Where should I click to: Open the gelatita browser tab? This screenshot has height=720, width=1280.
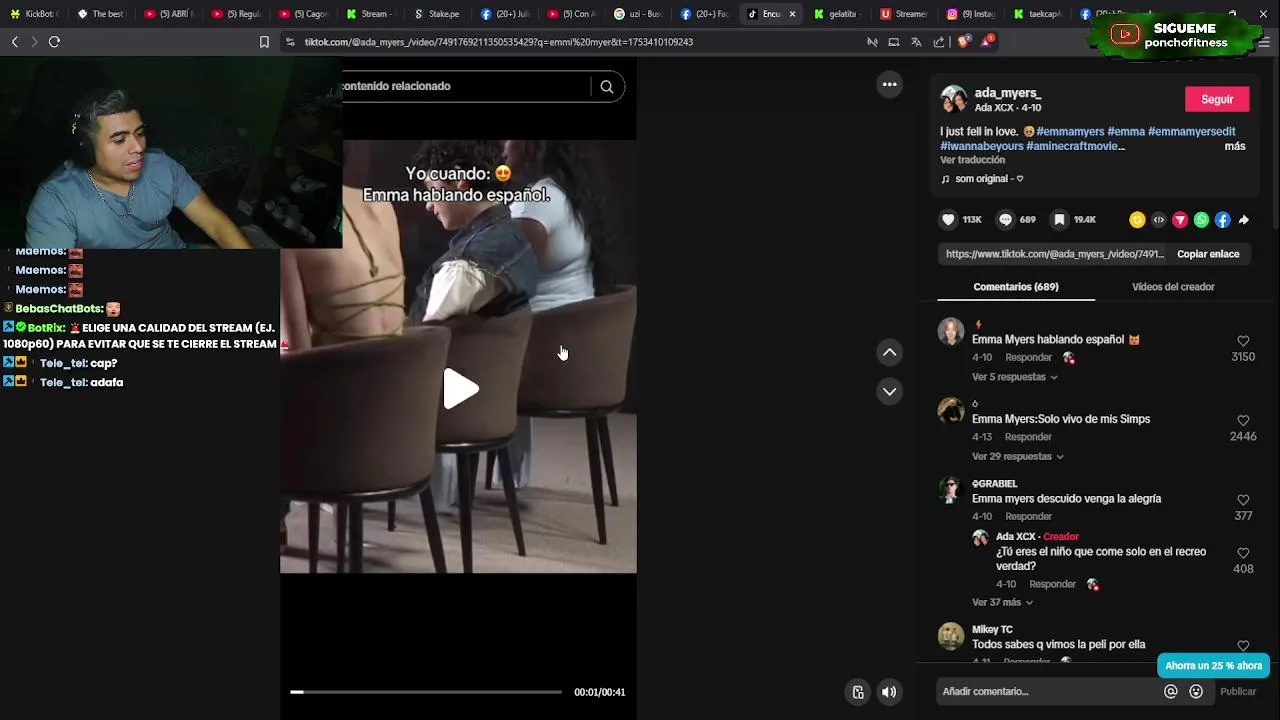(x=838, y=14)
